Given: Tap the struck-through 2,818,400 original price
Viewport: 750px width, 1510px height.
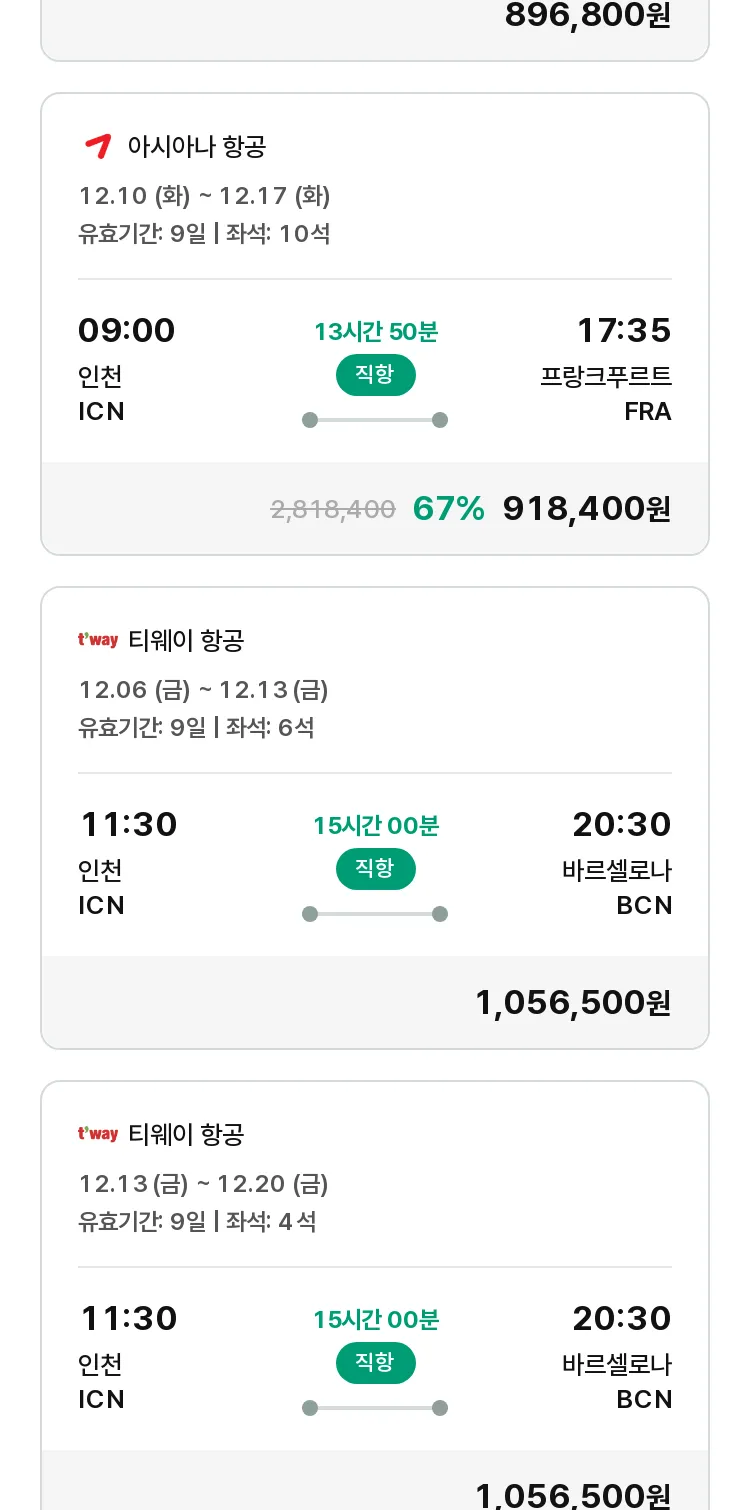Looking at the screenshot, I should 333,509.
